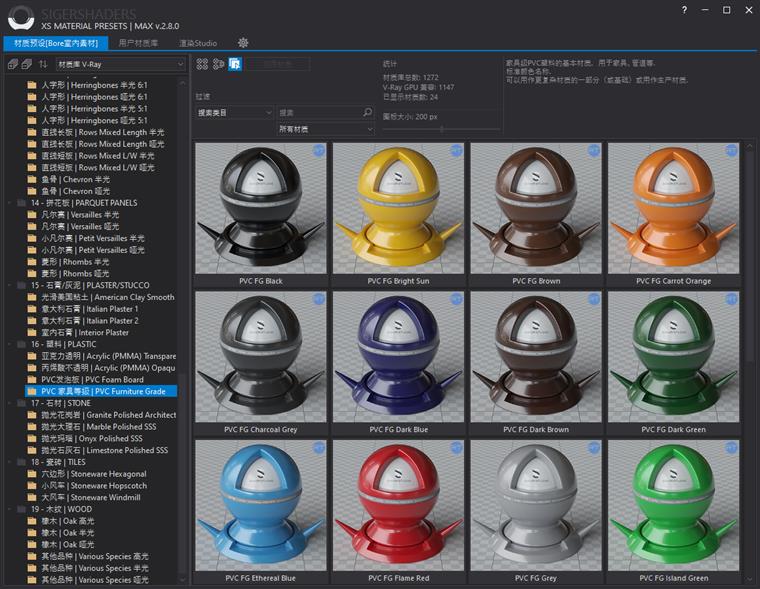
Task: Click the folder icon beside Stoneware Windmill
Action: (32, 497)
